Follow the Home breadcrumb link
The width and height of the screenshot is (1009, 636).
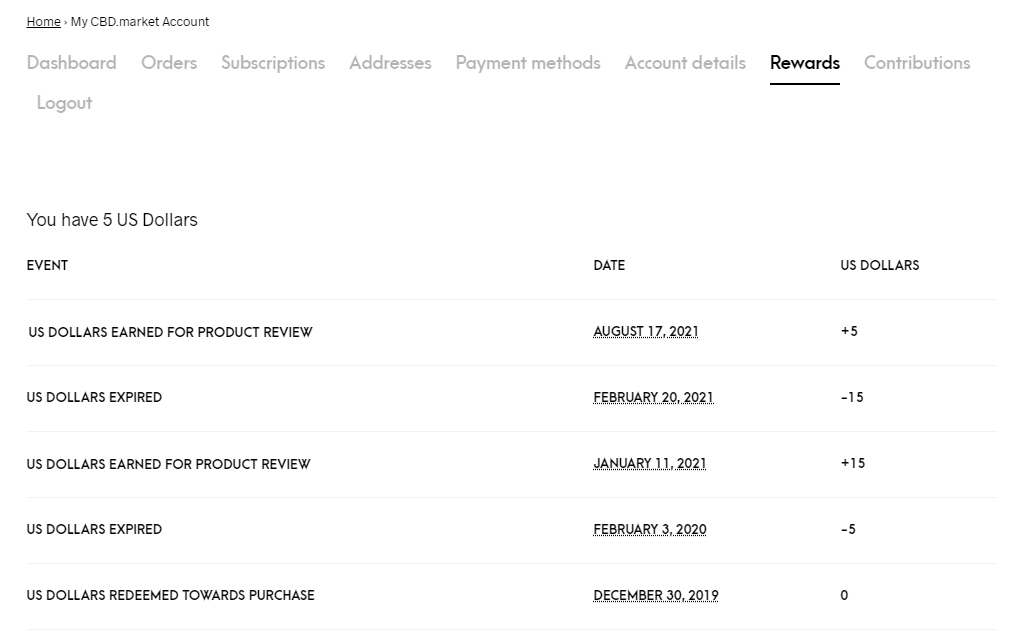click(x=43, y=22)
